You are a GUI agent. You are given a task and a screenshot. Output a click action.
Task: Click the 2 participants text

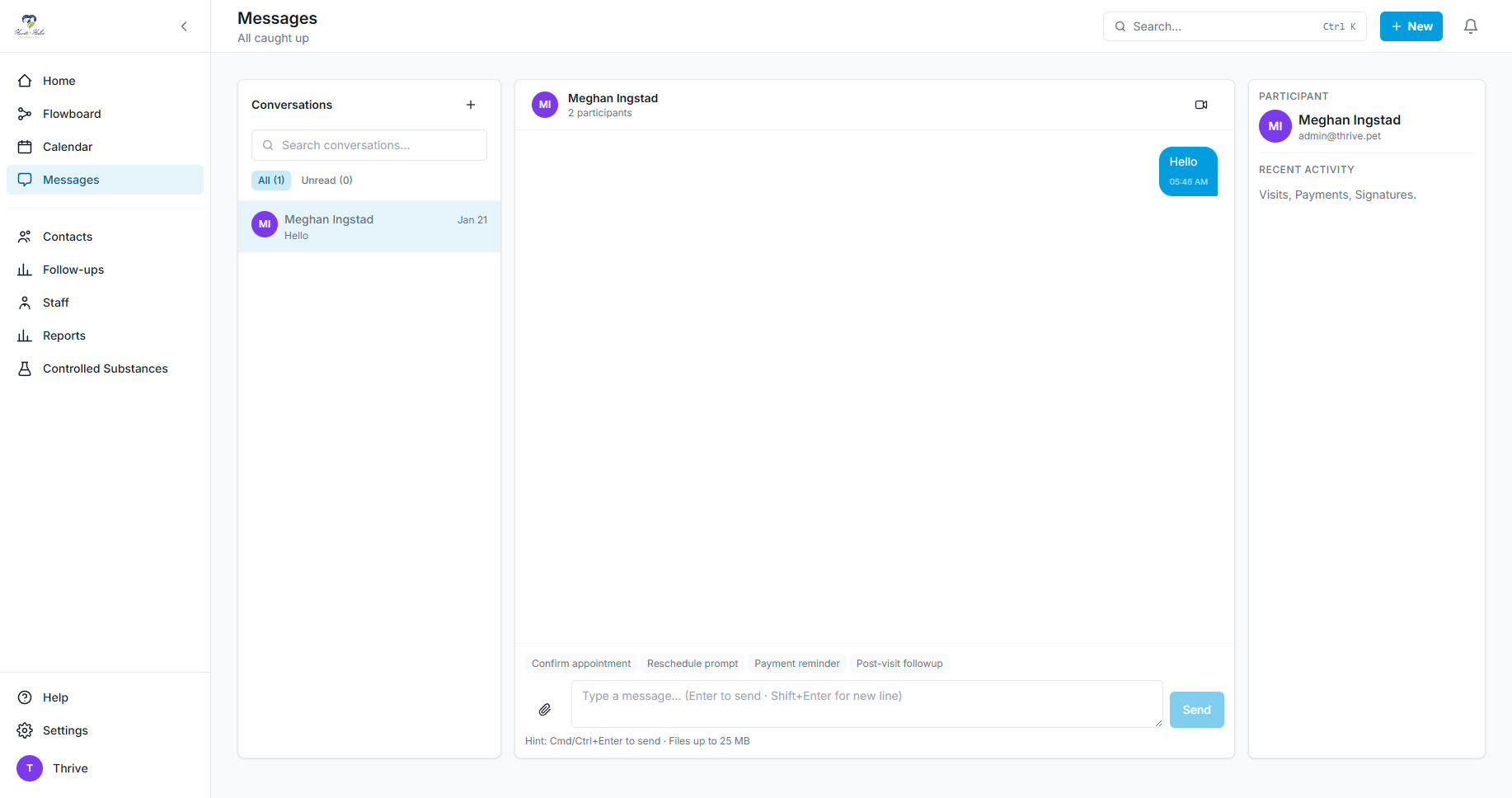[600, 113]
